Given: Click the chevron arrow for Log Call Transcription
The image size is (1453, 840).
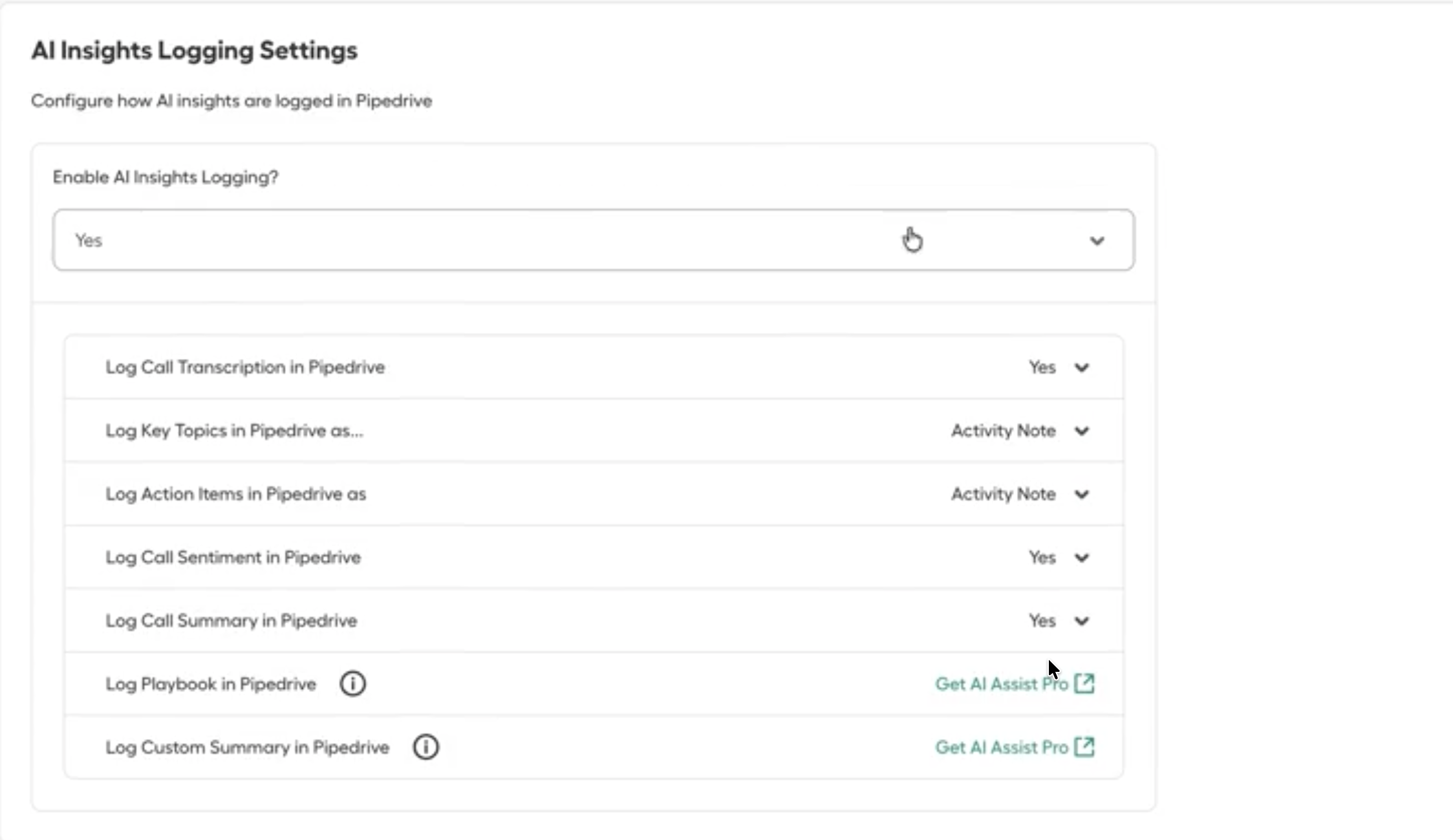Looking at the screenshot, I should [x=1082, y=367].
